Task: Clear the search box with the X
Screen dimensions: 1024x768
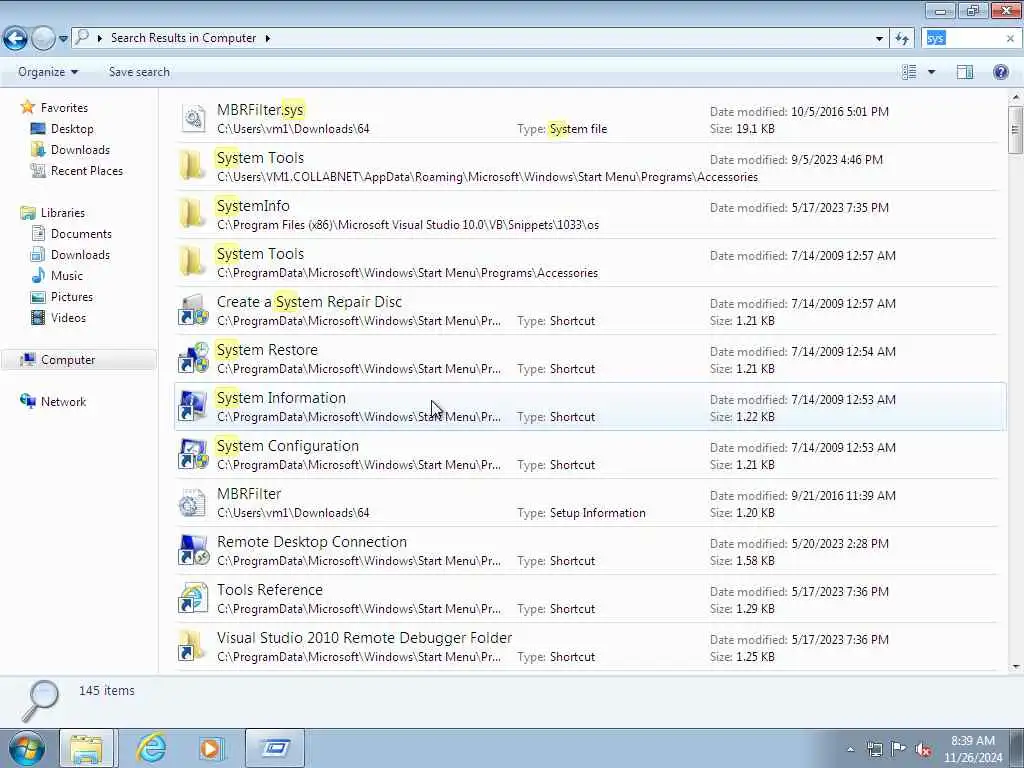Action: point(1010,39)
